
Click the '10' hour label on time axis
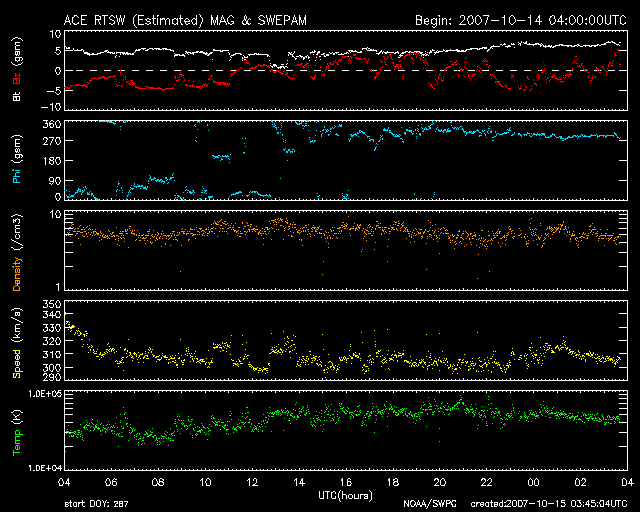pyautogui.click(x=205, y=482)
